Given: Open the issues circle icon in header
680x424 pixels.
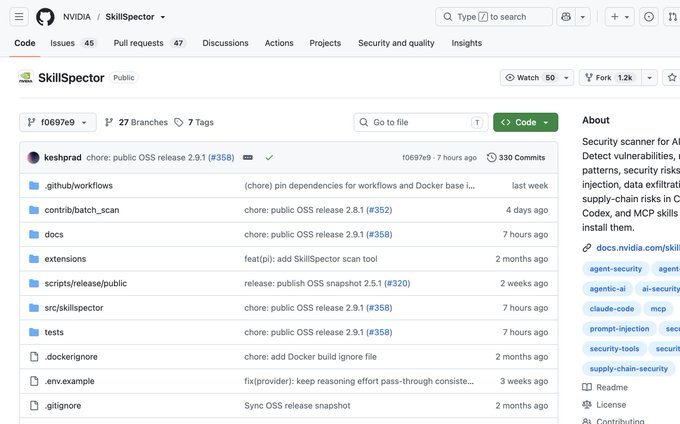Looking at the screenshot, I should tap(649, 17).
